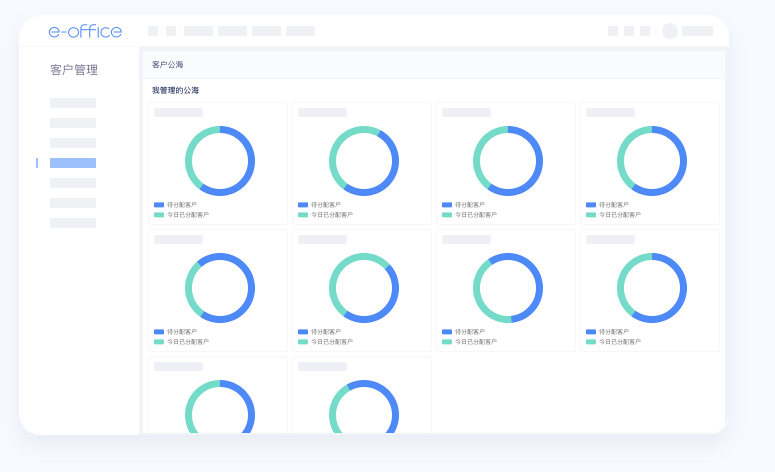Click donut chart in first row, second card
The height and width of the screenshot is (472, 775).
(x=364, y=161)
